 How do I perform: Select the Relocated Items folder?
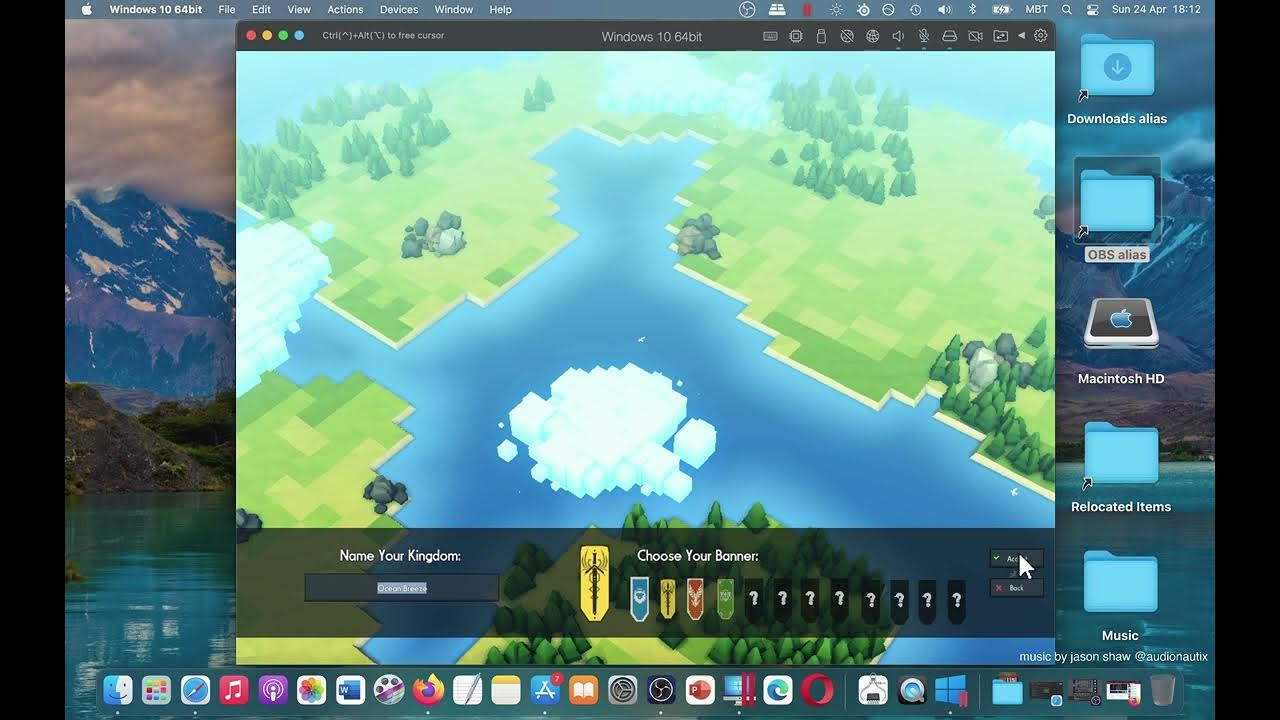pyautogui.click(x=1121, y=456)
